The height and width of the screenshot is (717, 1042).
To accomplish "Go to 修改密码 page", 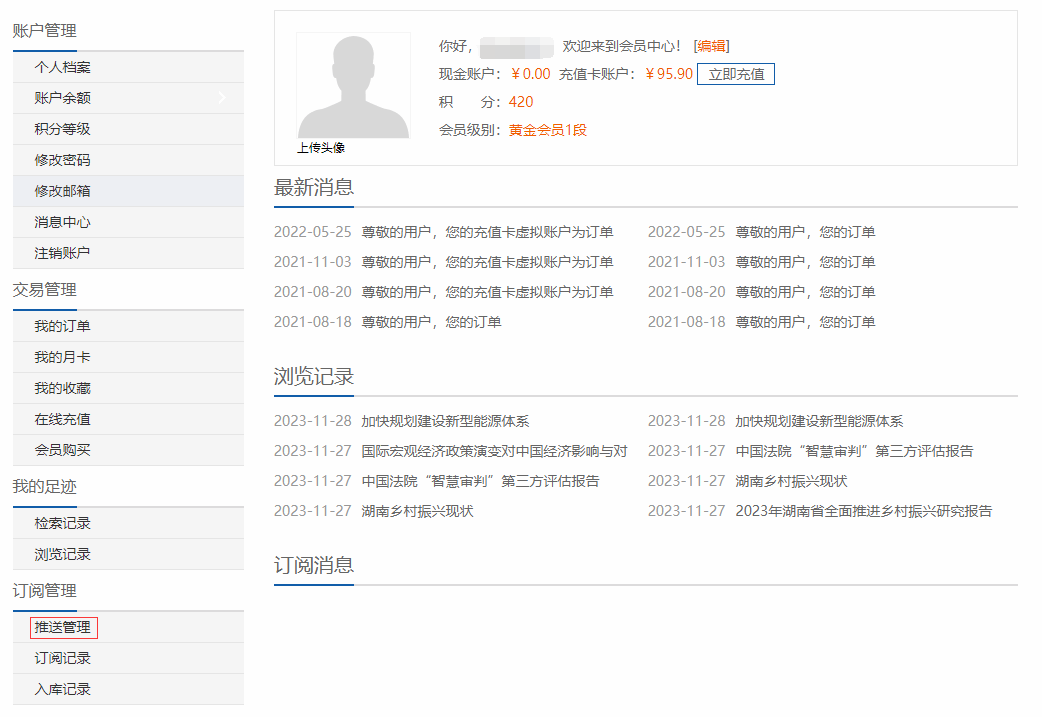I will 62,160.
